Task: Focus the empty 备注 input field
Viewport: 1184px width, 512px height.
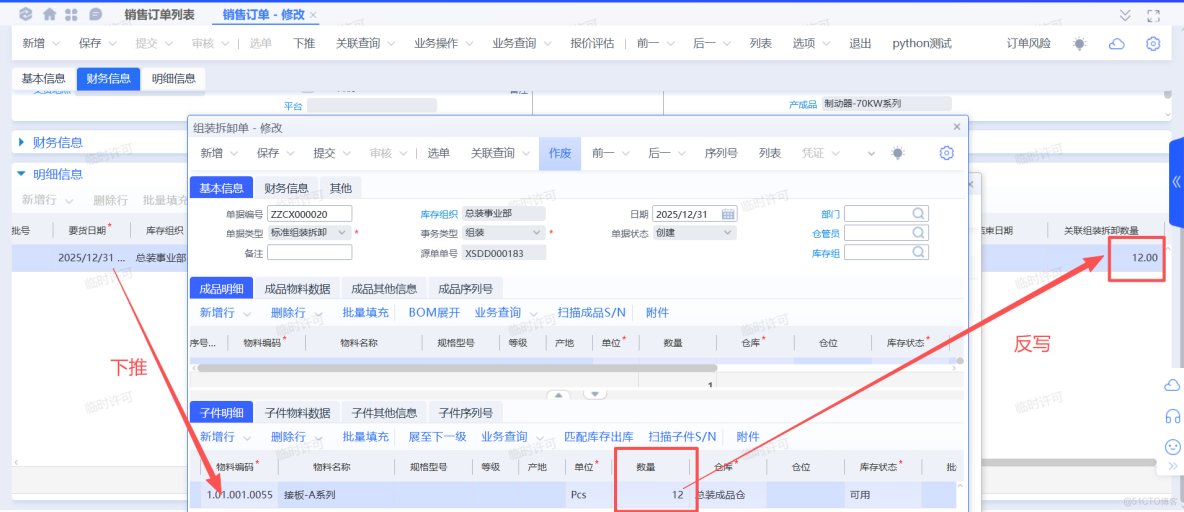Action: pos(310,251)
